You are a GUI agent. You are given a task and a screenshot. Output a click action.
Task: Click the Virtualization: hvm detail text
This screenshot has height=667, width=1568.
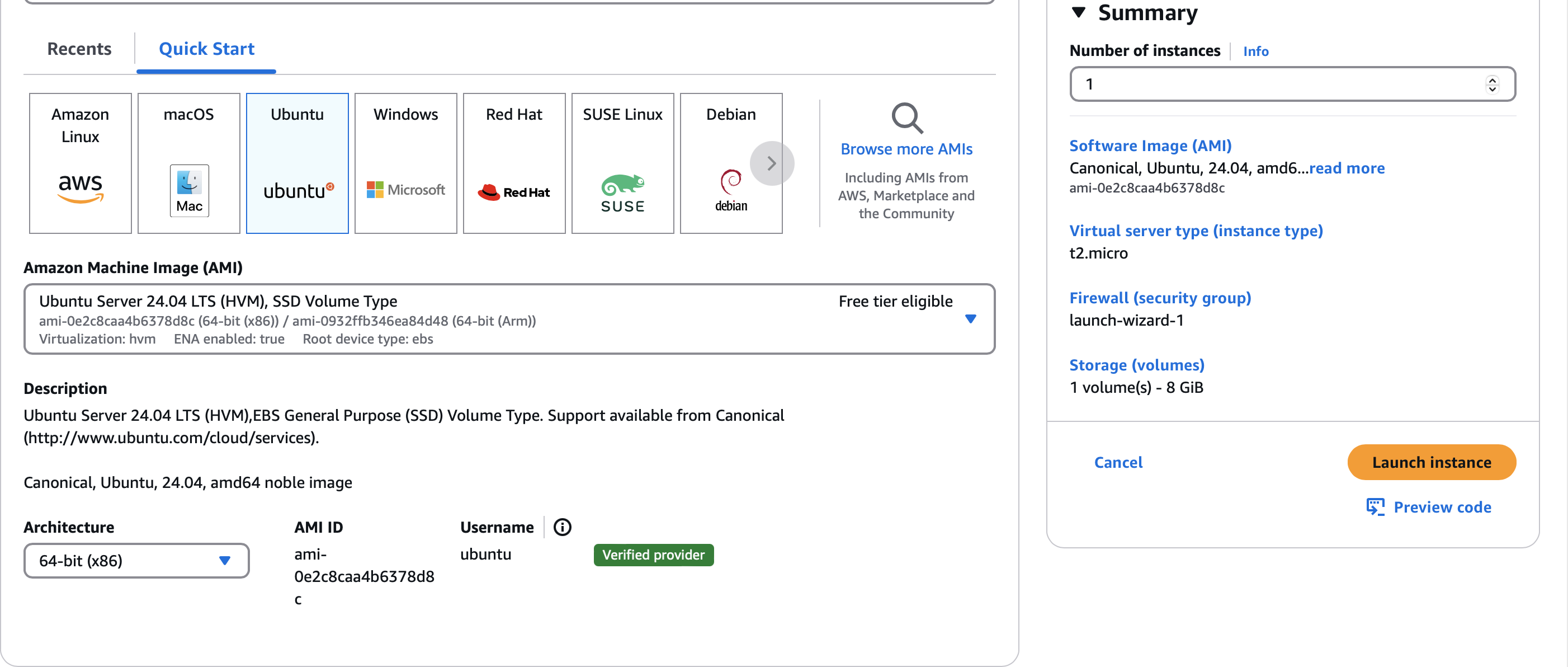click(x=97, y=339)
